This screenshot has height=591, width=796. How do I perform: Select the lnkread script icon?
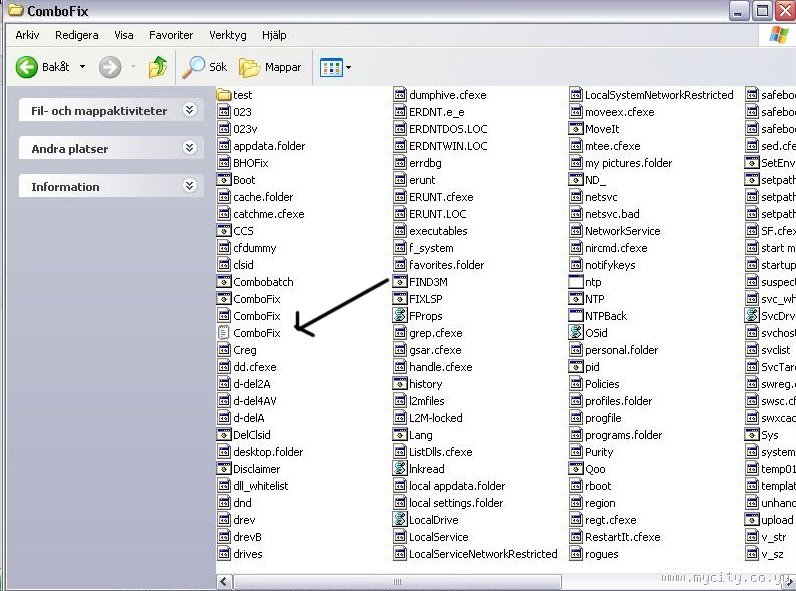(x=400, y=469)
